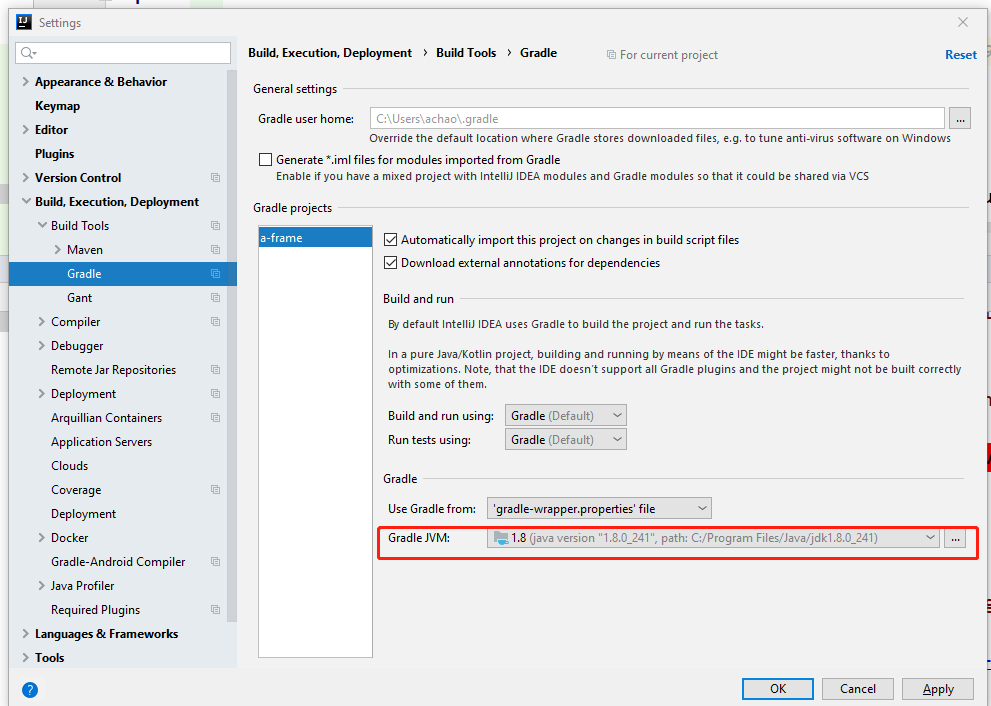The width and height of the screenshot is (991, 706).
Task: Click the Reset link
Action: [961, 55]
